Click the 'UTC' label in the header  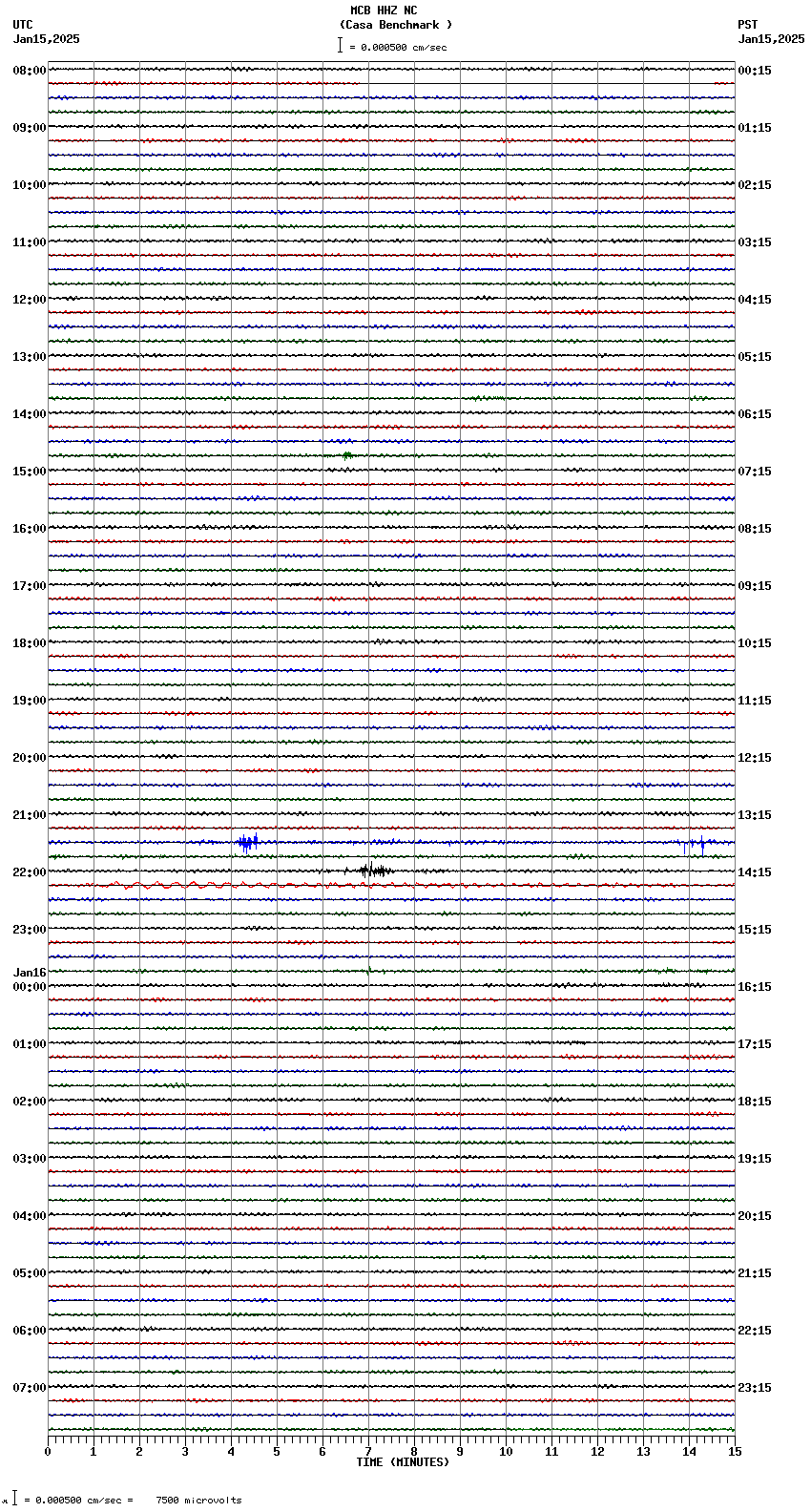(23, 25)
